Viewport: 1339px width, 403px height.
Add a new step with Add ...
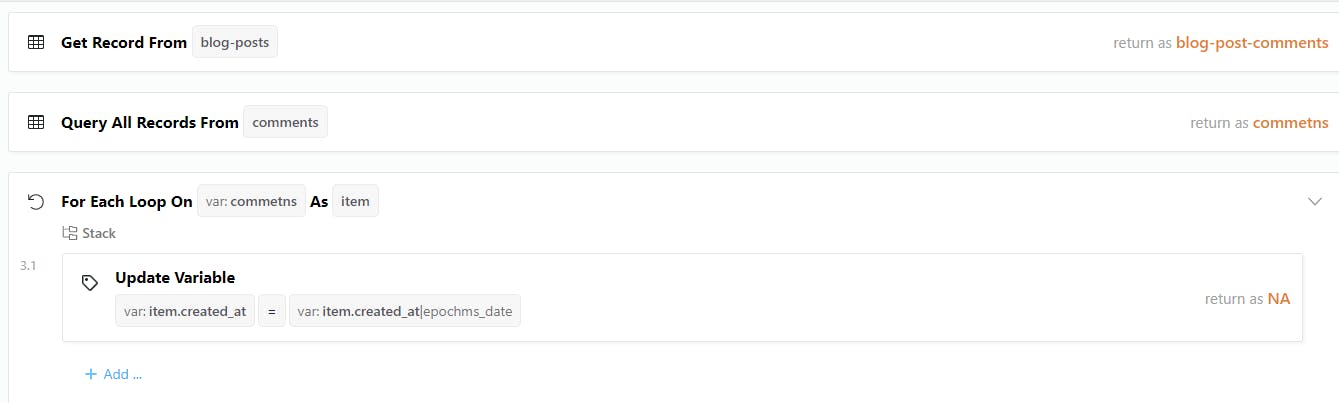[x=122, y=374]
